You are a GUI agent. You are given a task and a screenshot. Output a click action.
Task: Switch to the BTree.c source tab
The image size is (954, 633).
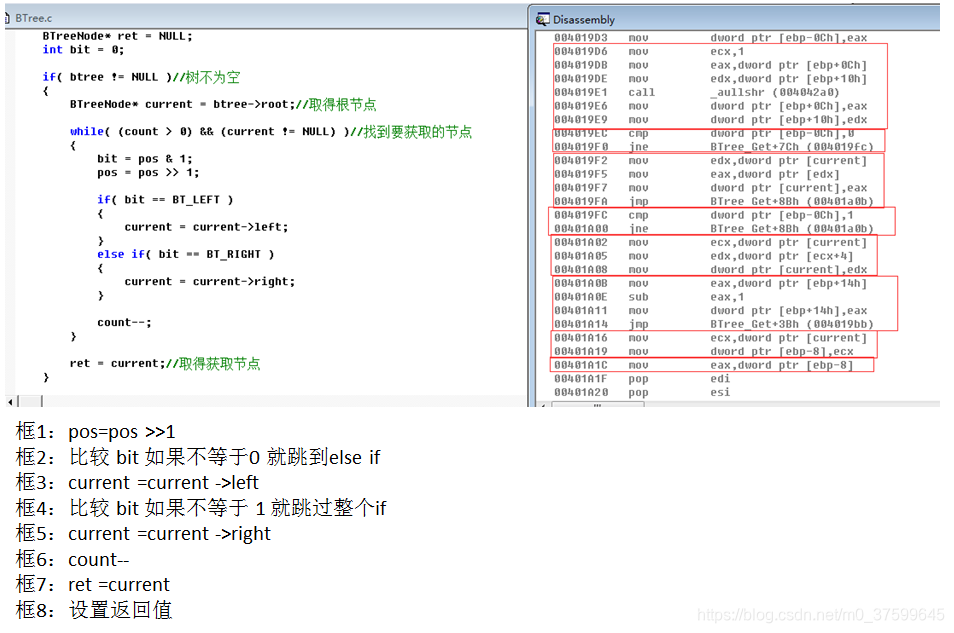coord(33,18)
